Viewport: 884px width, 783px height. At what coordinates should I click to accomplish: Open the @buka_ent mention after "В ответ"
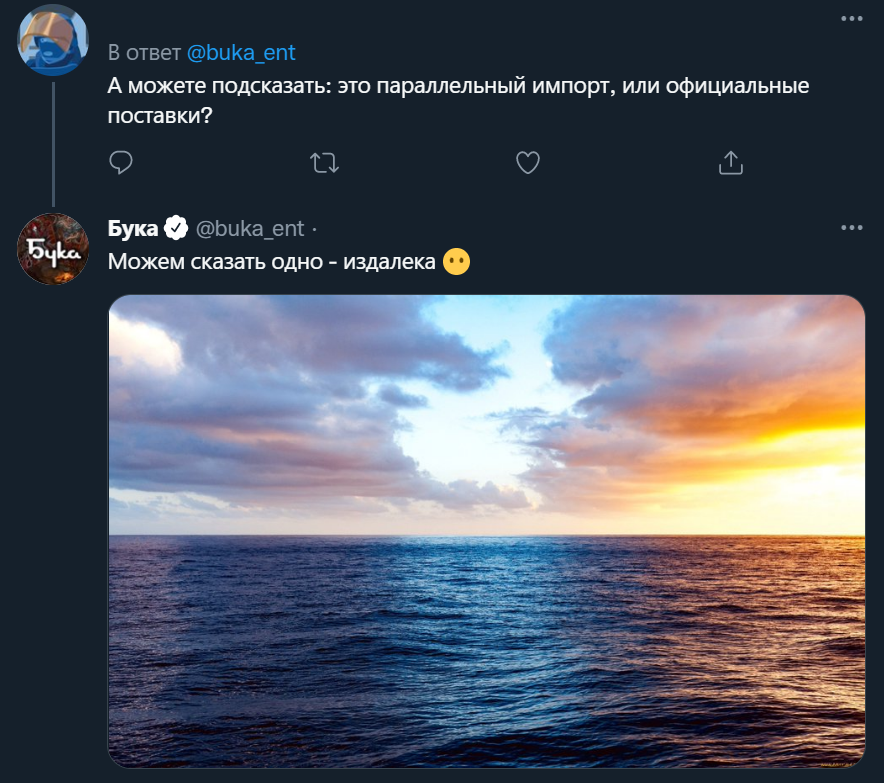tap(241, 53)
